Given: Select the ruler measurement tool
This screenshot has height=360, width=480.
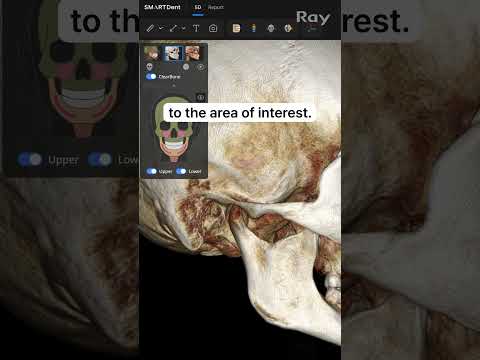Looking at the screenshot, I should coord(150,28).
